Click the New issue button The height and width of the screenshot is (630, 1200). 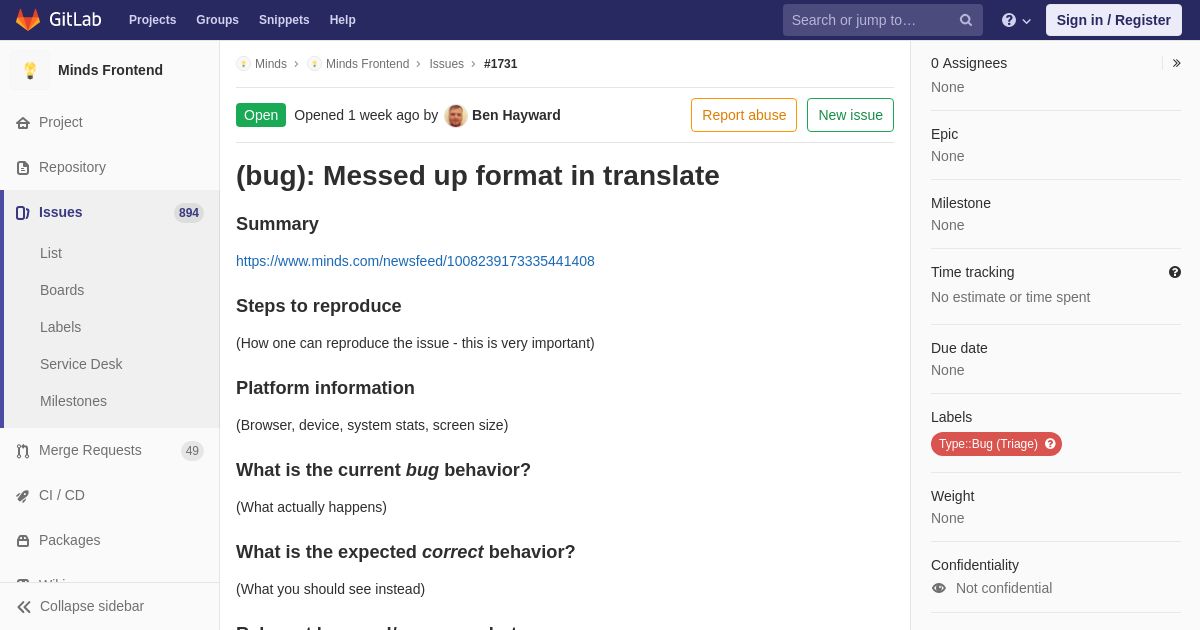850,115
